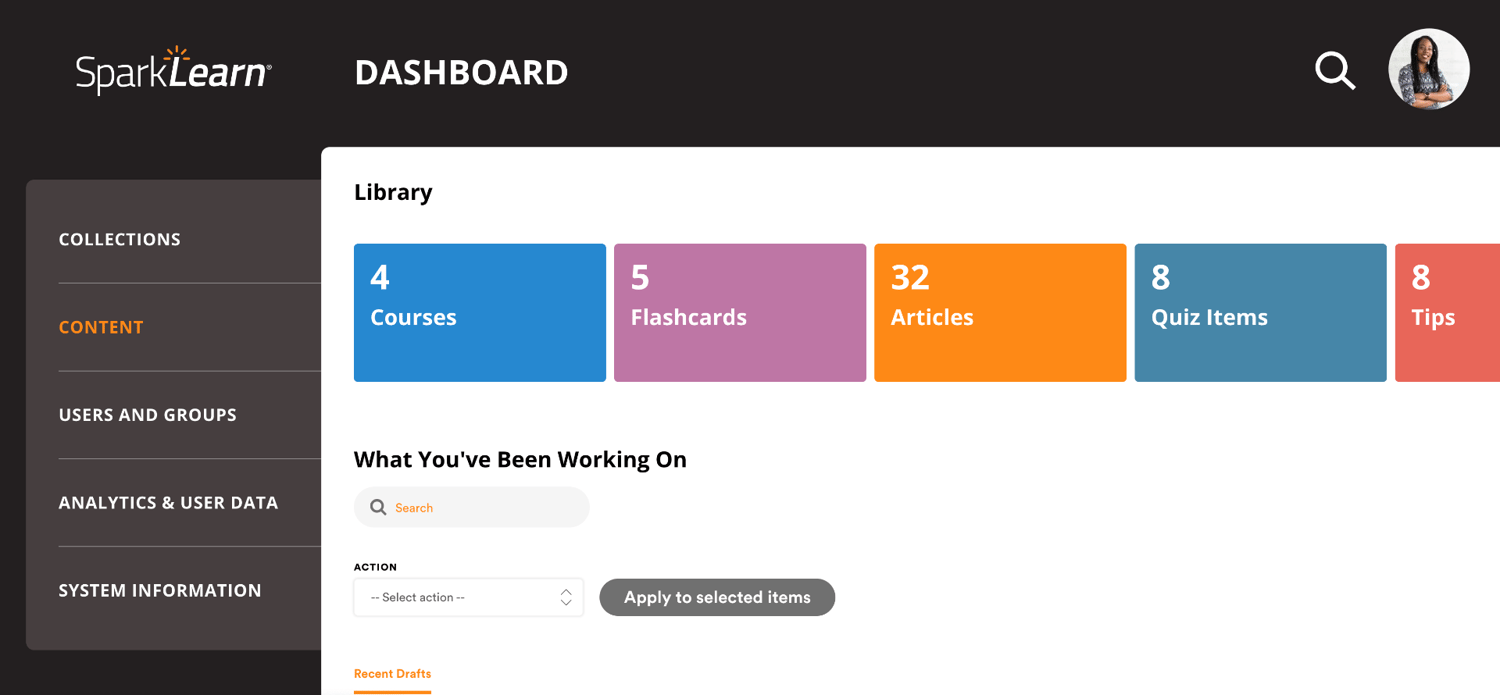Click the SparkLearn logo
The height and width of the screenshot is (695, 1500).
[173, 70]
